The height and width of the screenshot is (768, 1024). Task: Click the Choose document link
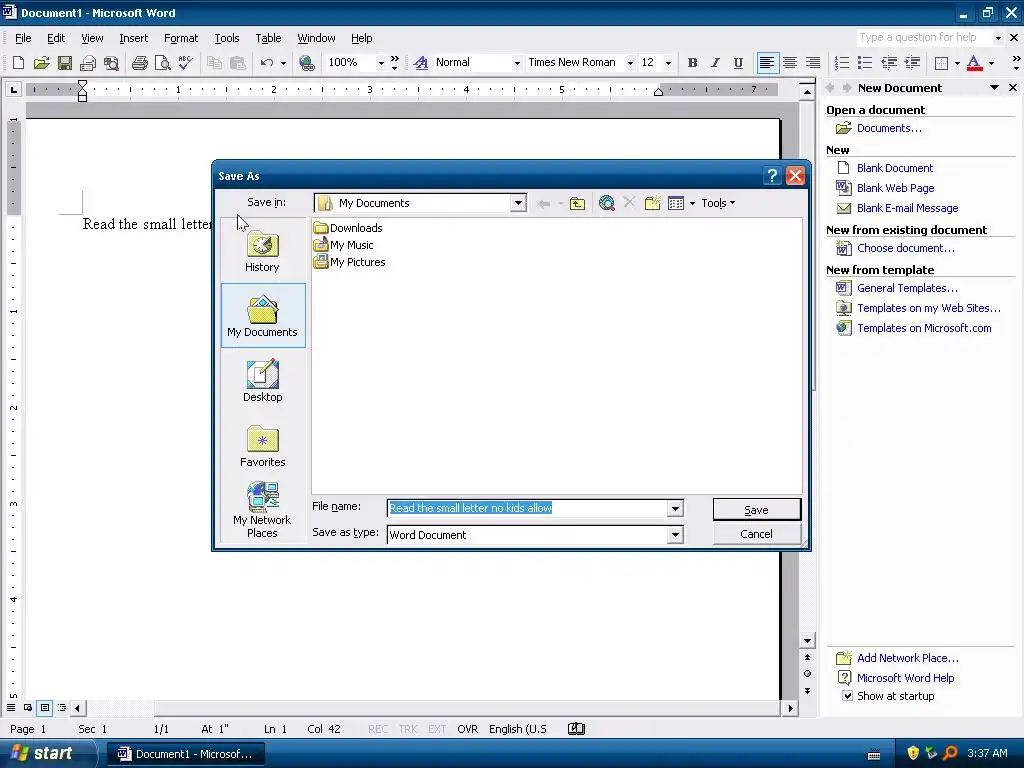click(906, 248)
